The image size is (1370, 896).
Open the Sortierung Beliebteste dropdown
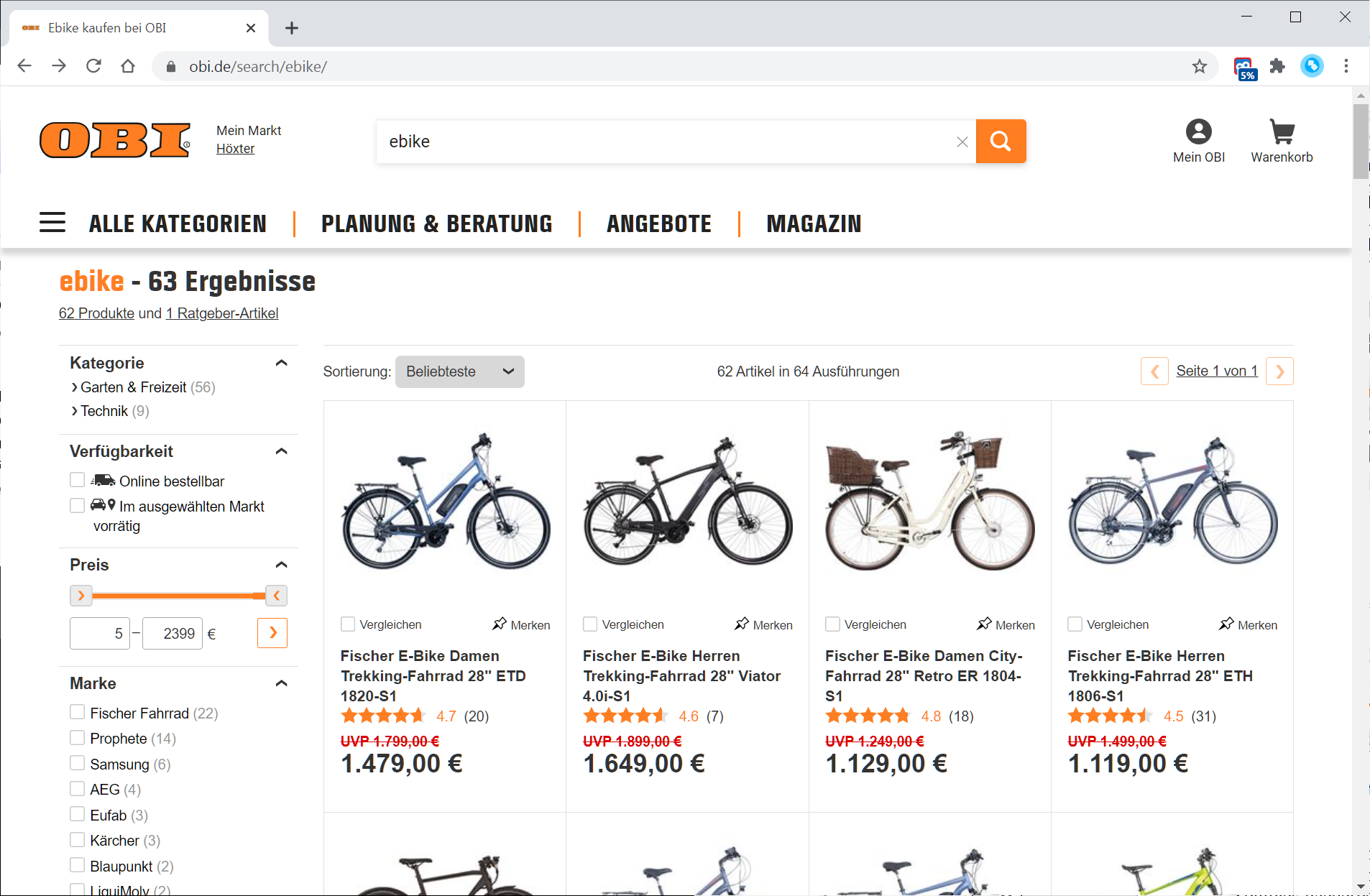click(x=459, y=371)
